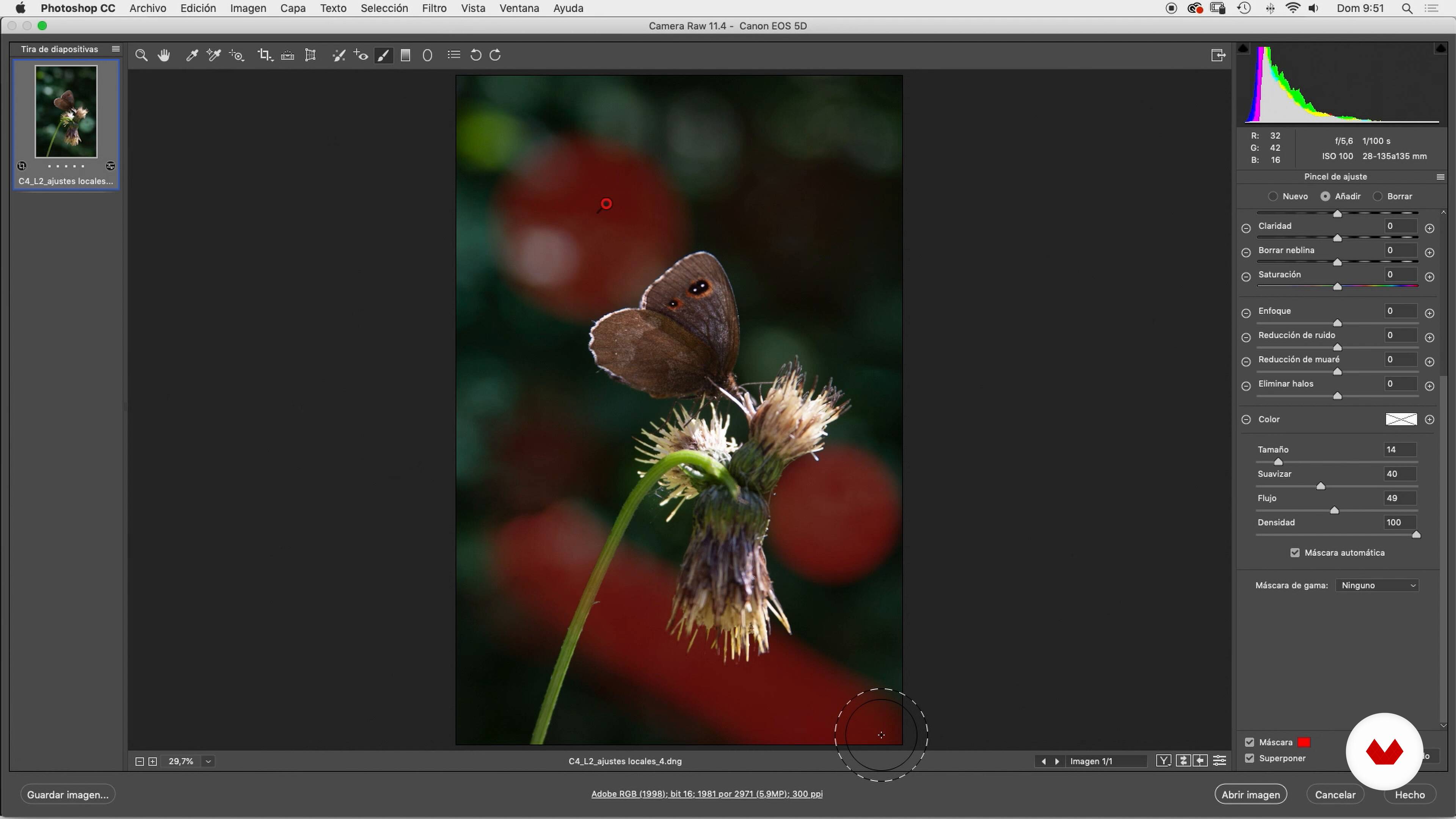The height and width of the screenshot is (819, 1456).
Task: Open the zoom level dropdown arrow
Action: 208,761
